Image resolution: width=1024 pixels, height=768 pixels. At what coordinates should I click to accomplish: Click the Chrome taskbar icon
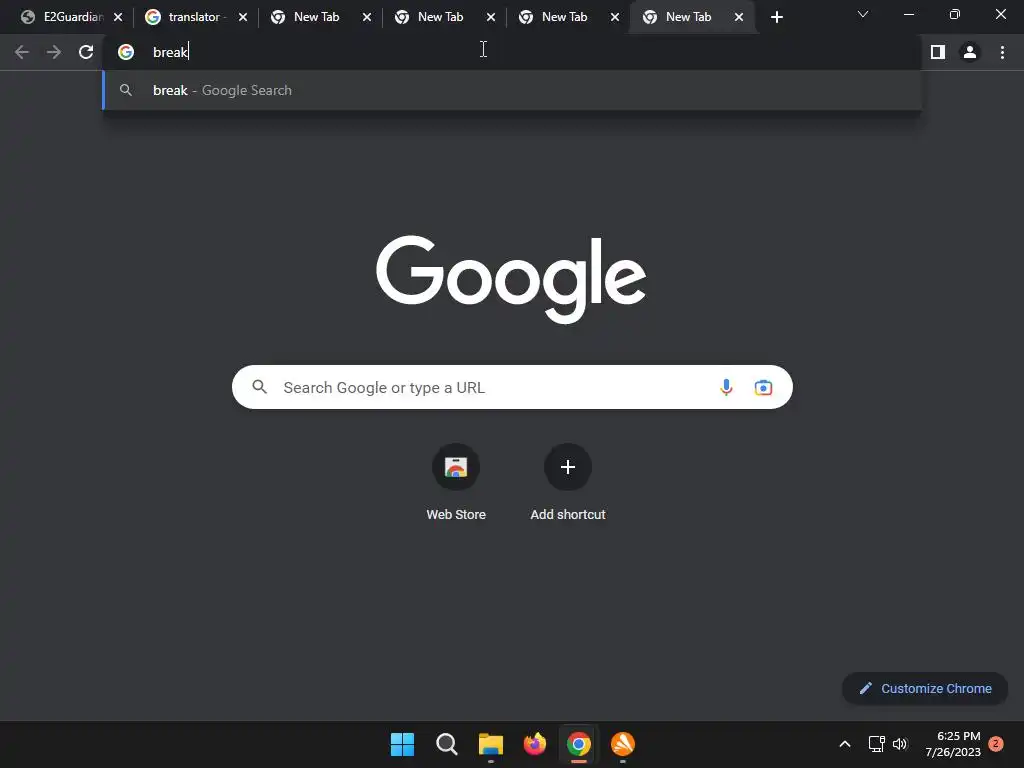pos(579,744)
